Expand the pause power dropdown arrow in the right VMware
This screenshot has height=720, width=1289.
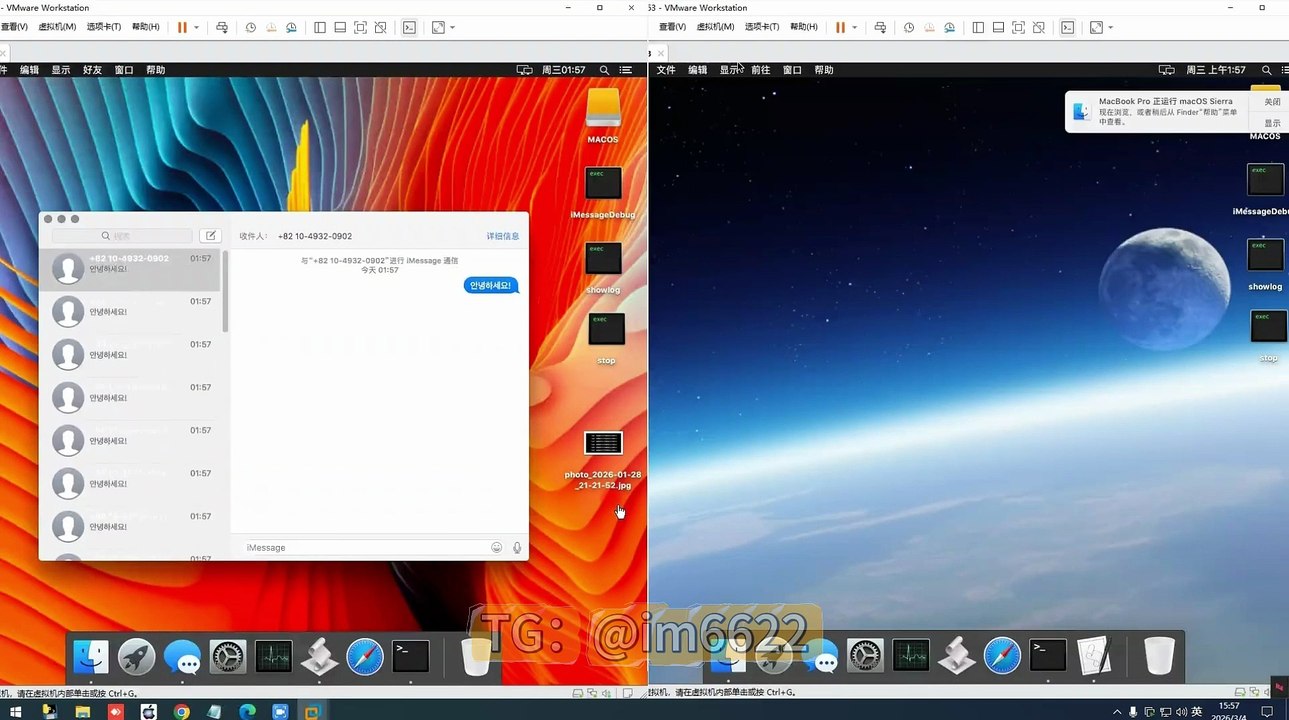coord(854,27)
